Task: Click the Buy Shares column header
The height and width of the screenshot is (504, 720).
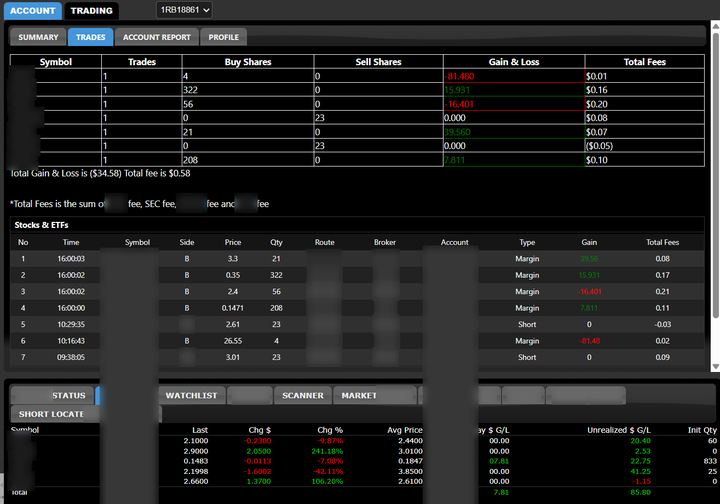Action: point(248,62)
